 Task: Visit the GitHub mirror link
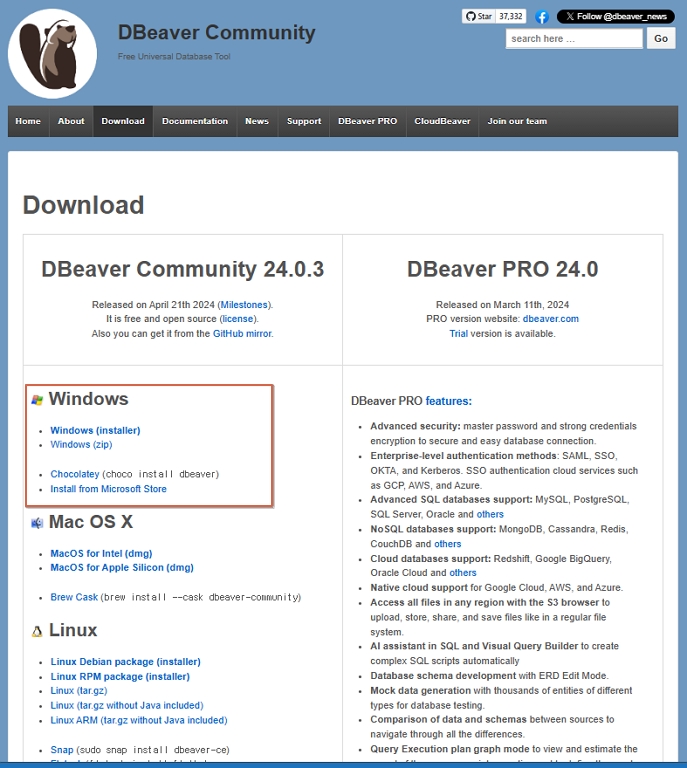242,334
